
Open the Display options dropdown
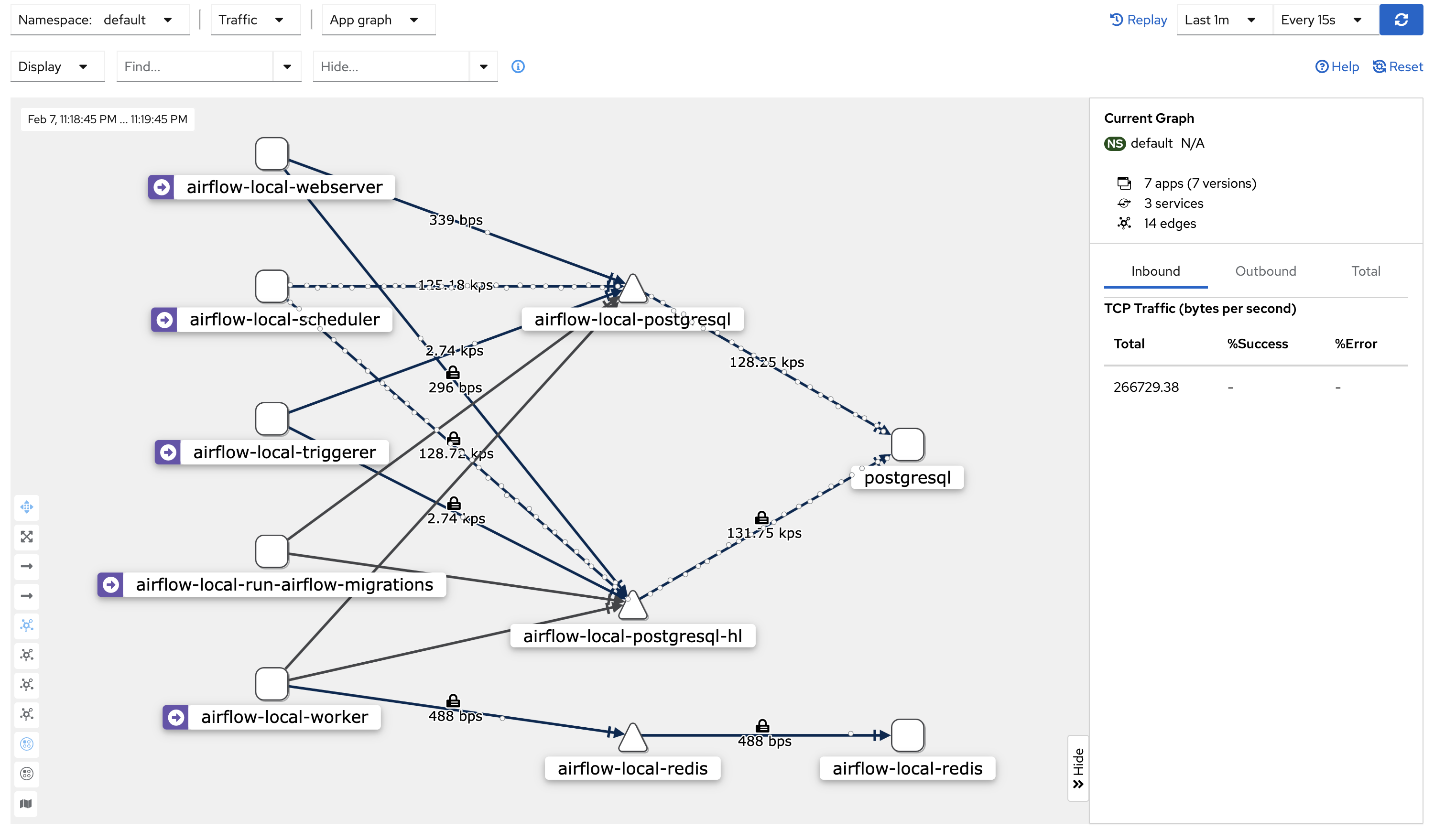(57, 66)
